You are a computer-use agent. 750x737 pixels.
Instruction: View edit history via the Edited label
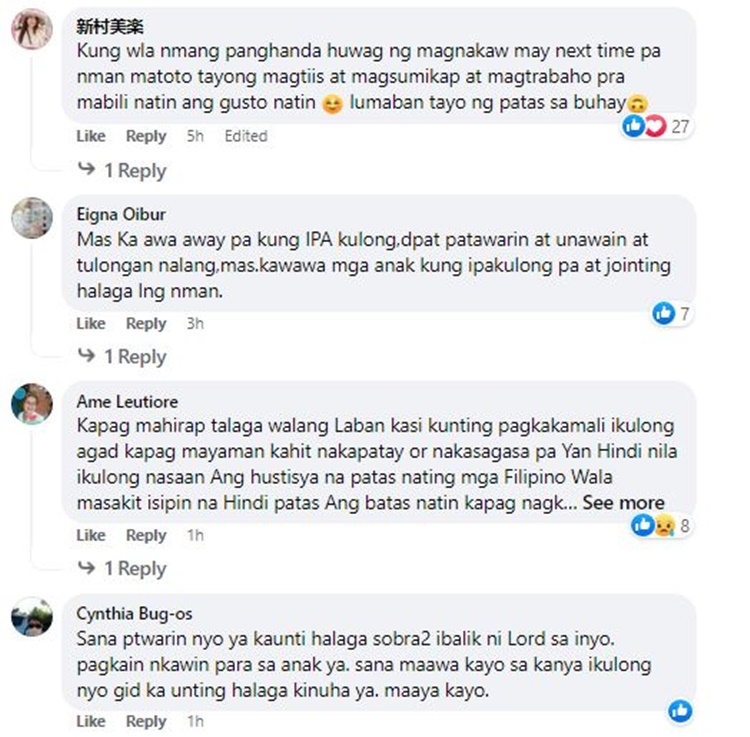click(246, 136)
